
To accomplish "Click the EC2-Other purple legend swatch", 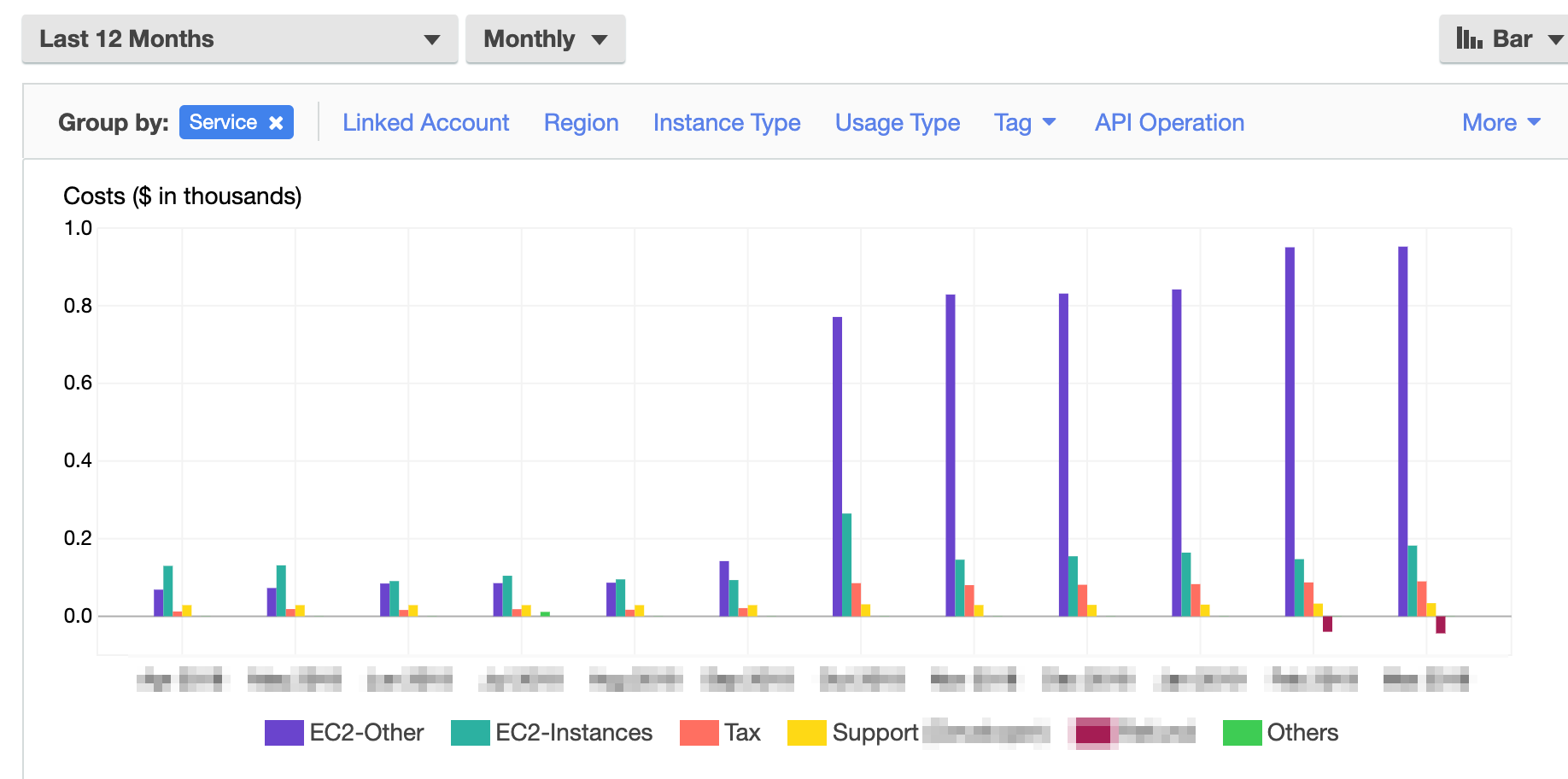I will (284, 733).
